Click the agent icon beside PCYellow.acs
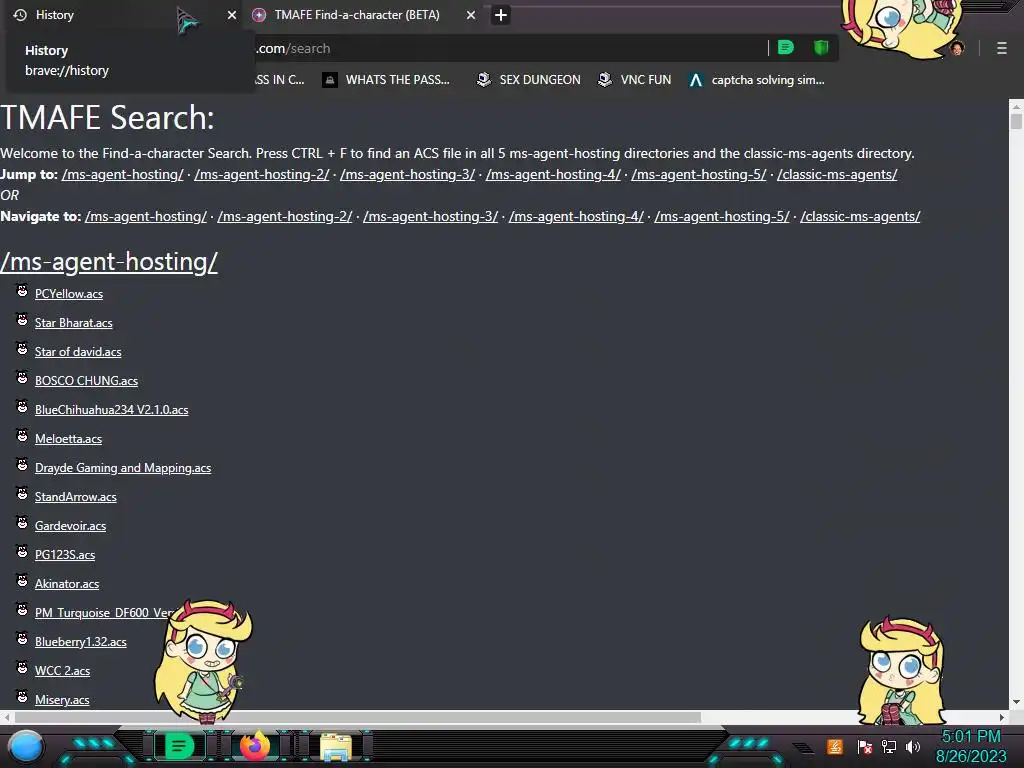 click(22, 291)
